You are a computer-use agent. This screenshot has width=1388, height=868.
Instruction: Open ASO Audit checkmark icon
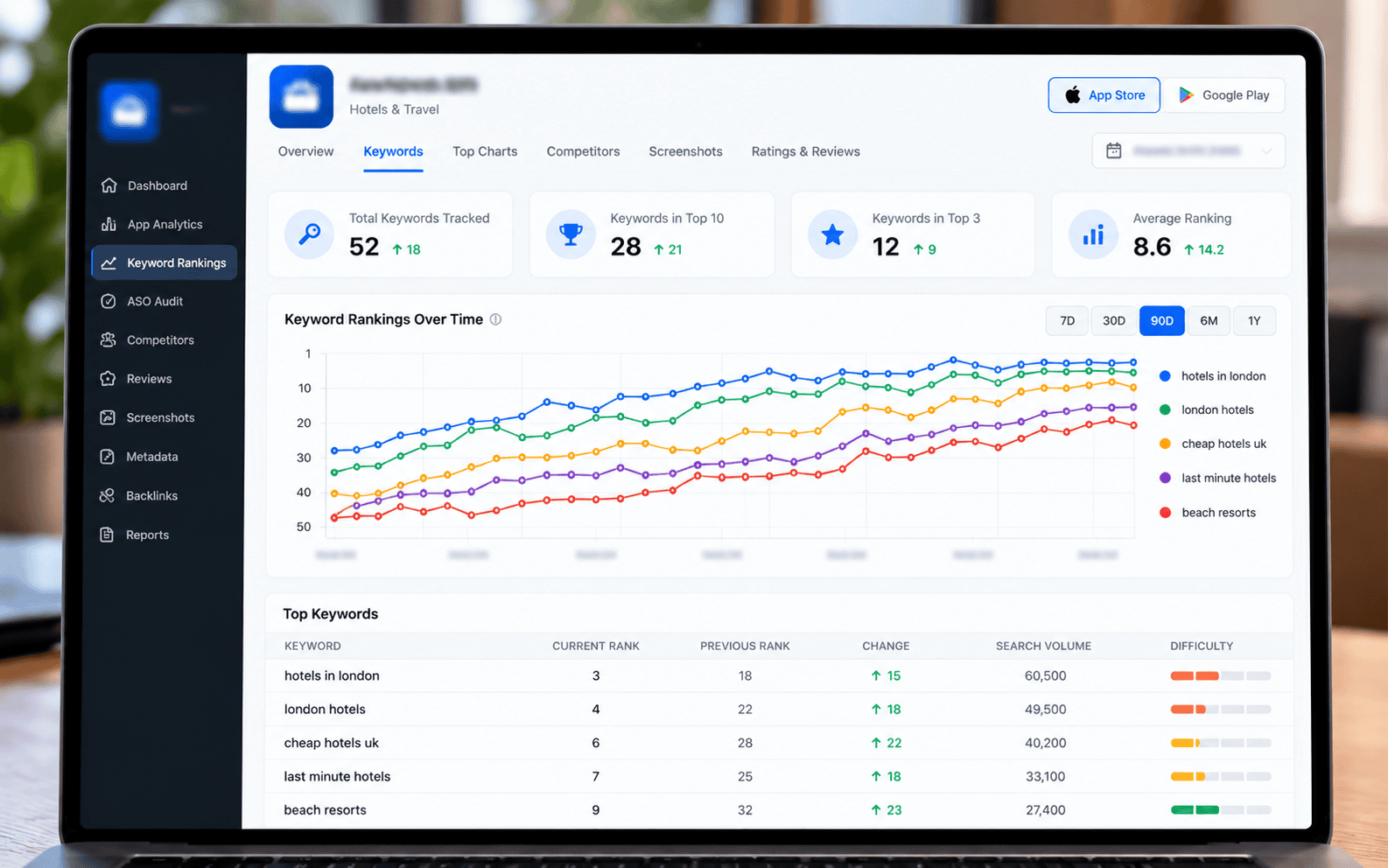point(108,301)
